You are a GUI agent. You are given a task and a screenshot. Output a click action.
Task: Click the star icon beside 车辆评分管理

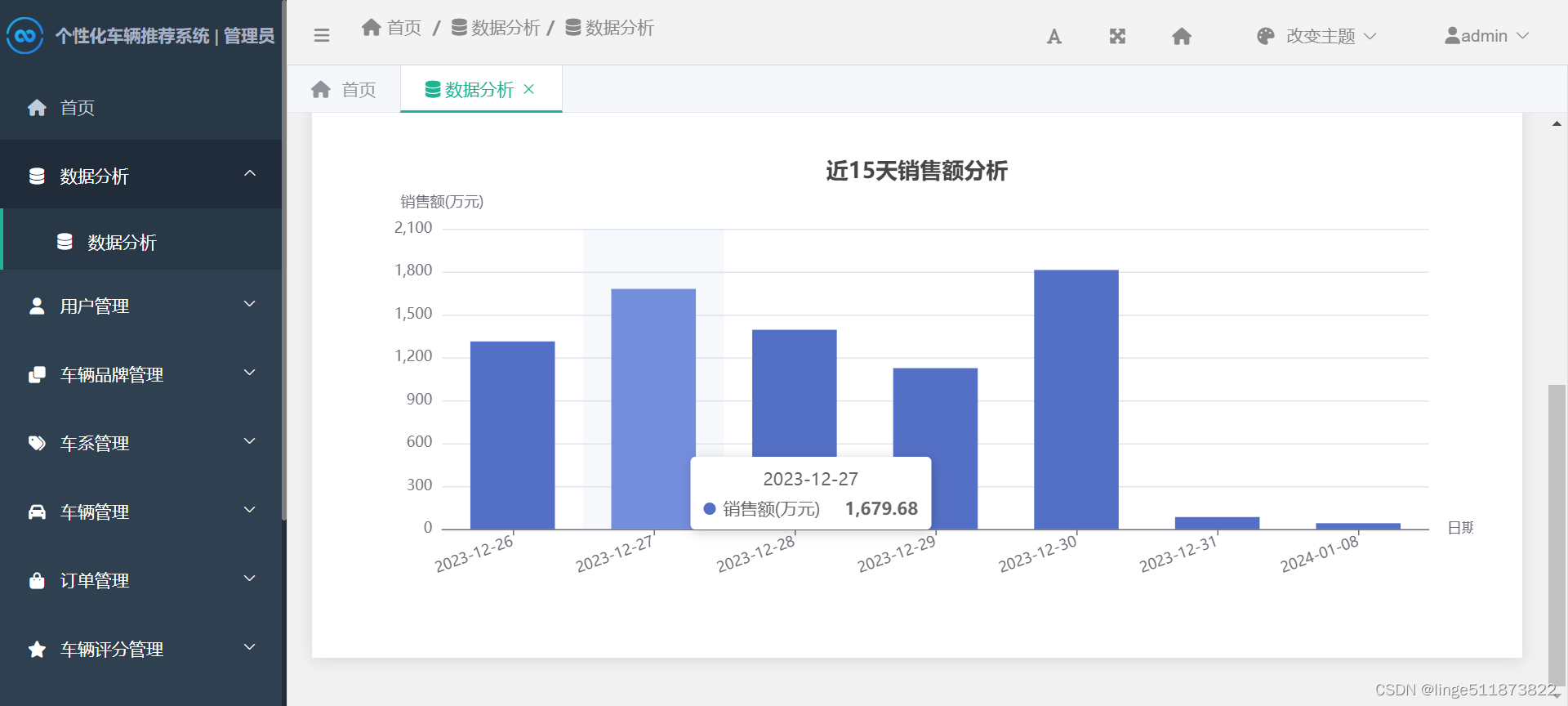point(37,649)
